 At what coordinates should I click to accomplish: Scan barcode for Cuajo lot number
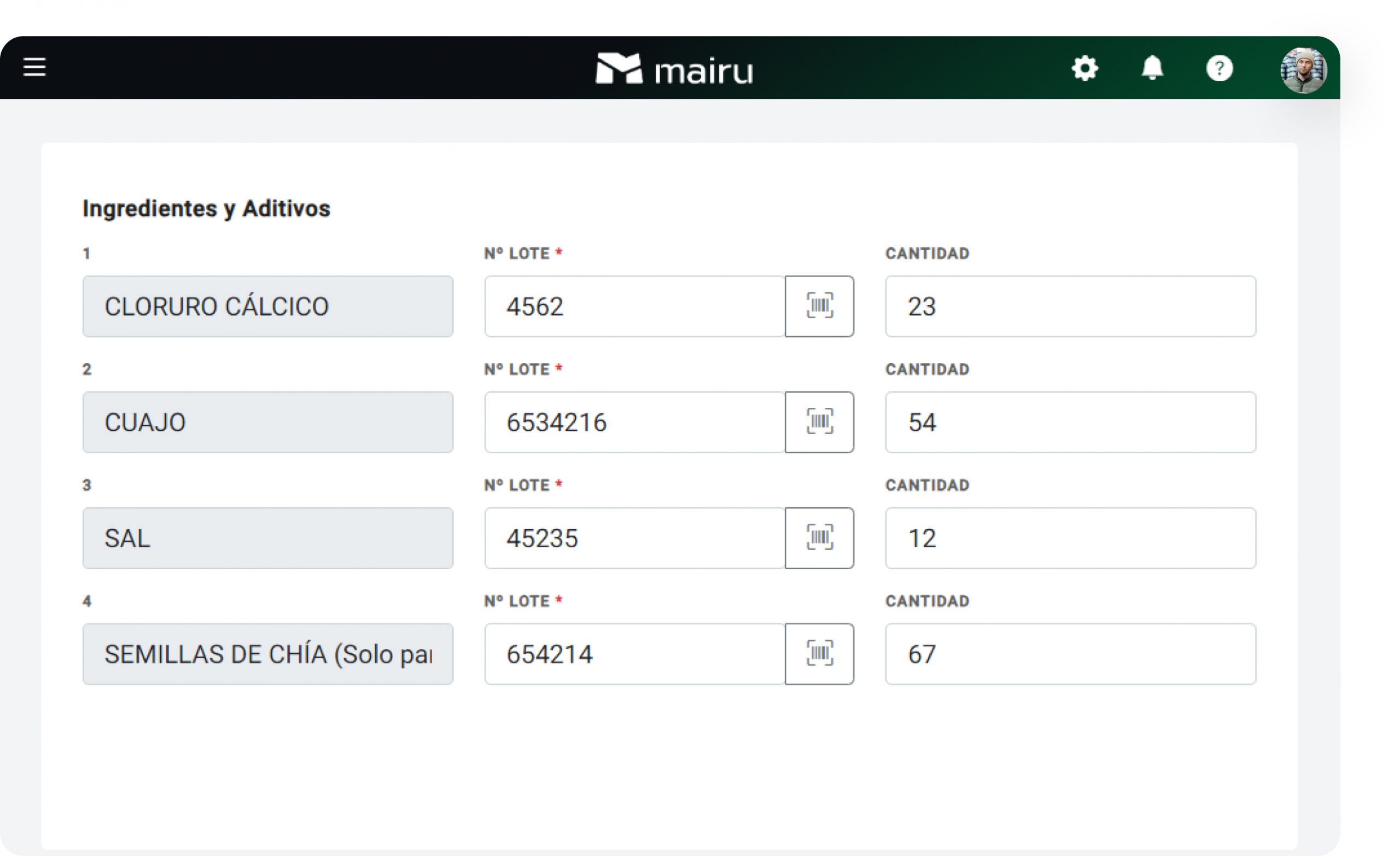(x=819, y=422)
